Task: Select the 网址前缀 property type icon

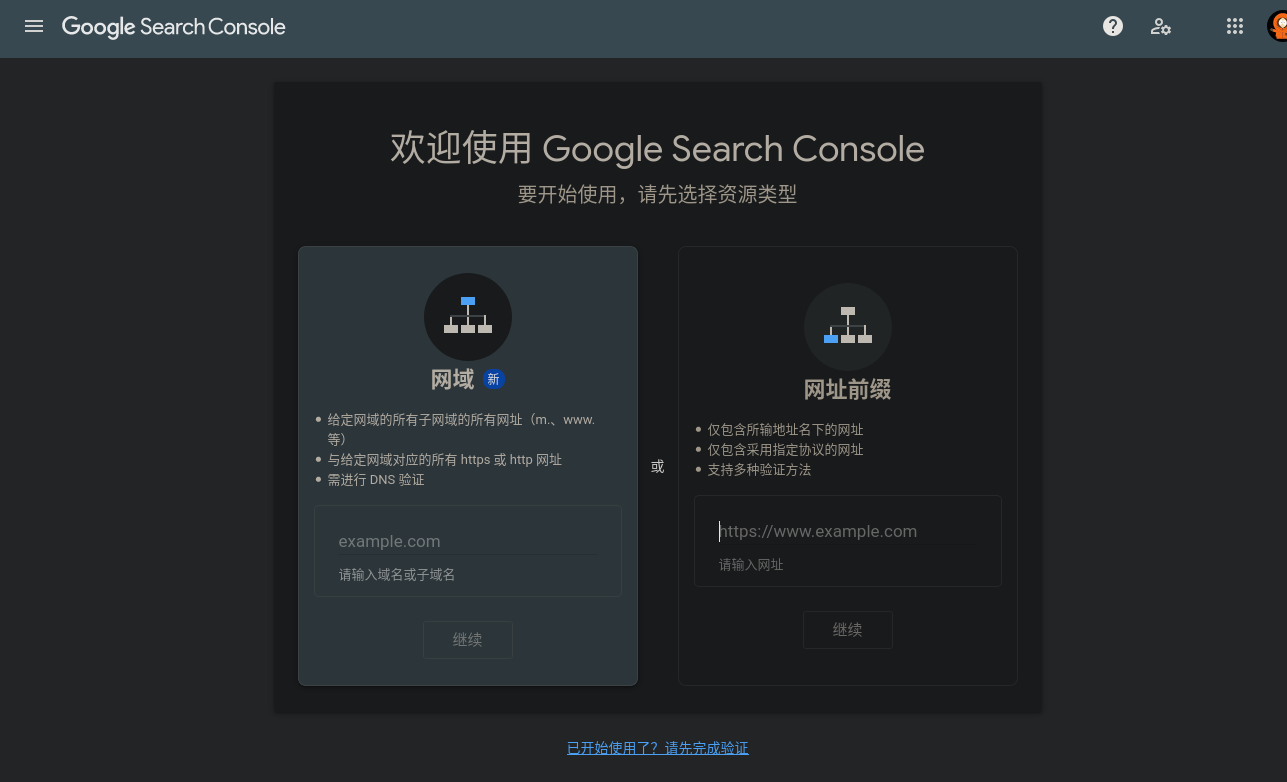Action: point(848,327)
